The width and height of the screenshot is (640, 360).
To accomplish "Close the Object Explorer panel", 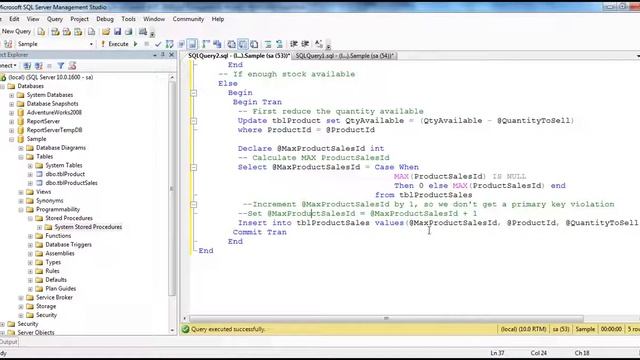I will coord(171,55).
